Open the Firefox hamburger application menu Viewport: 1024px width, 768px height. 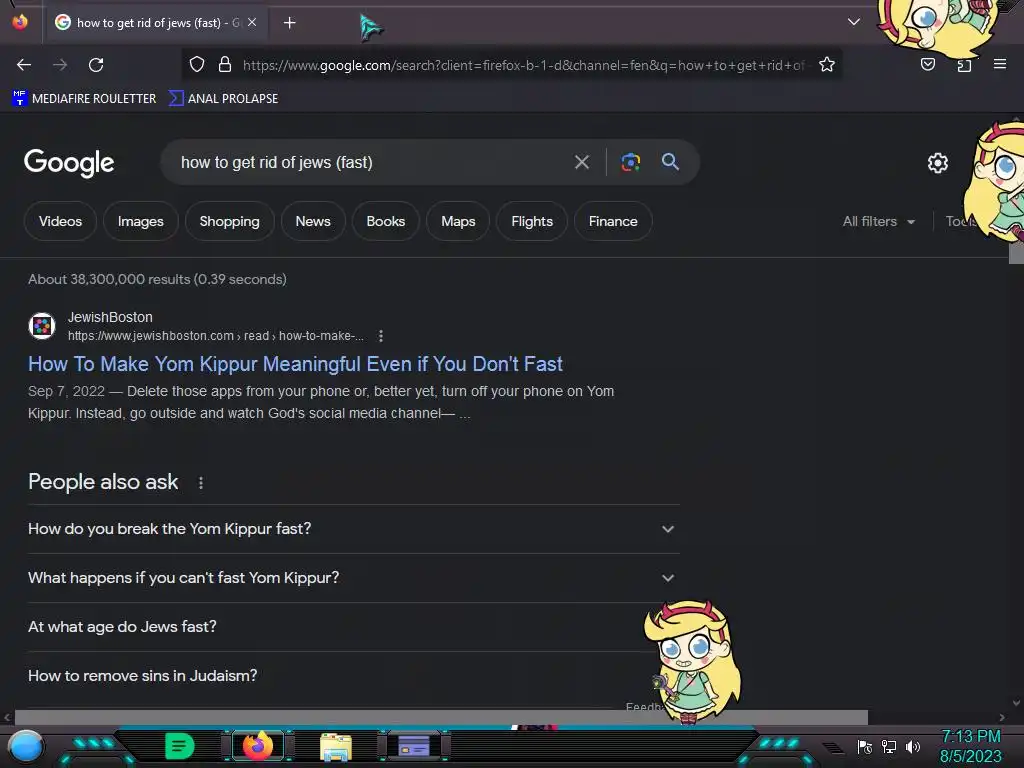click(1000, 64)
